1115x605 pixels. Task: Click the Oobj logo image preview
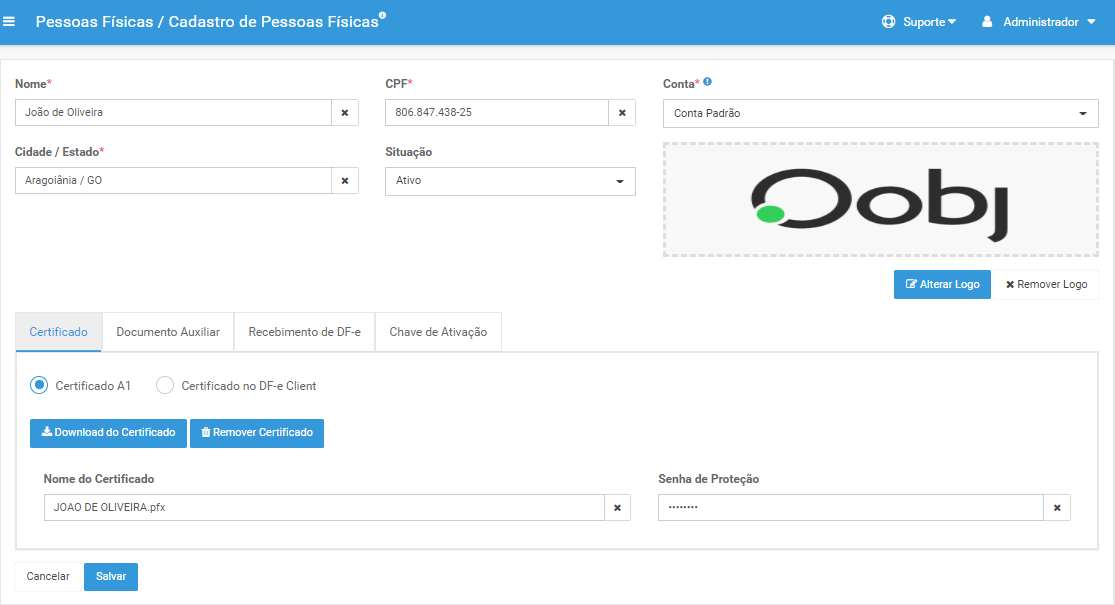click(880, 200)
